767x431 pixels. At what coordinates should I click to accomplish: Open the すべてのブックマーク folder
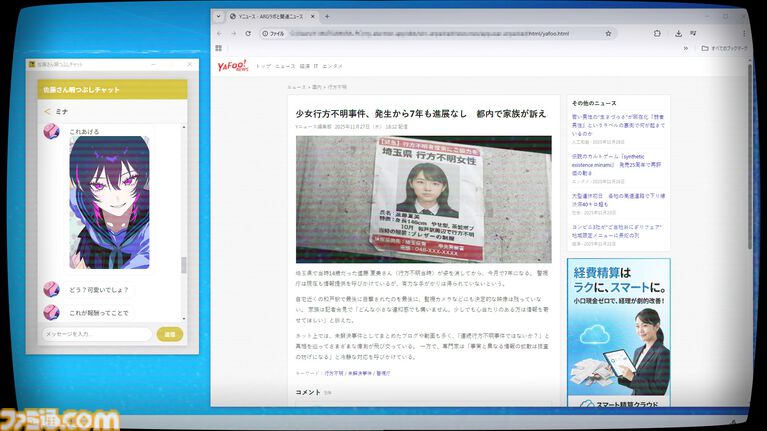pyautogui.click(x=723, y=48)
